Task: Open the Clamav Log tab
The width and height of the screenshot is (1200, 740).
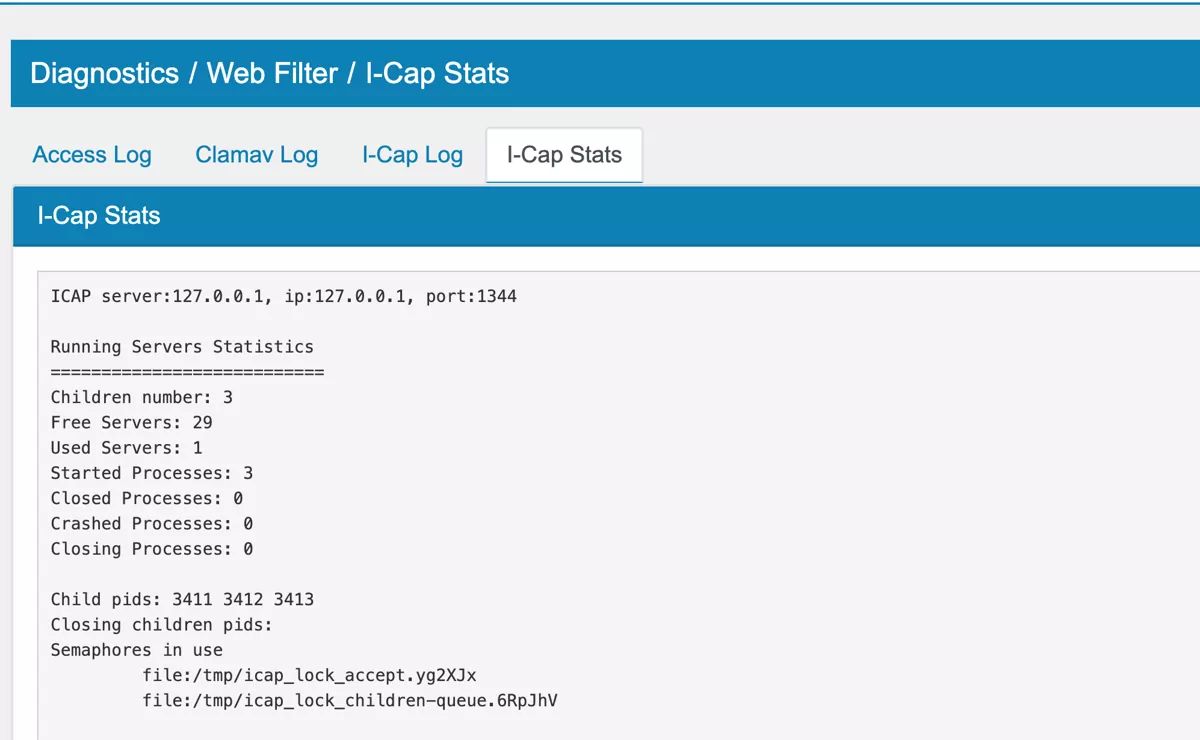Action: coord(256,155)
